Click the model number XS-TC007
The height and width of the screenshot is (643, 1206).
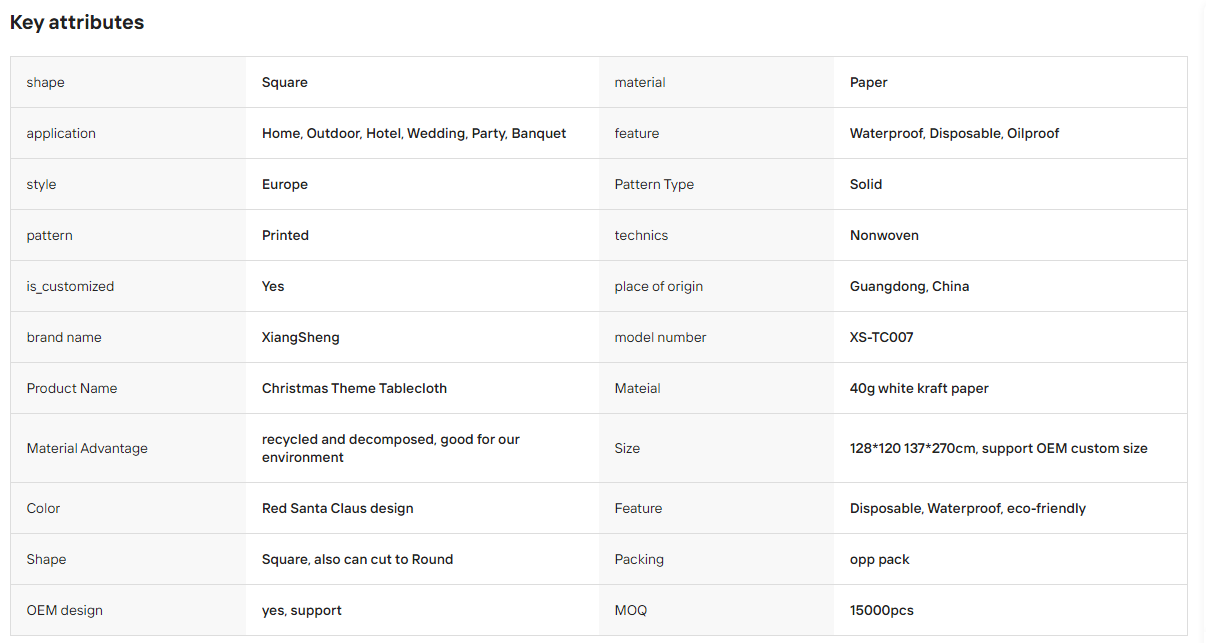[x=881, y=337]
